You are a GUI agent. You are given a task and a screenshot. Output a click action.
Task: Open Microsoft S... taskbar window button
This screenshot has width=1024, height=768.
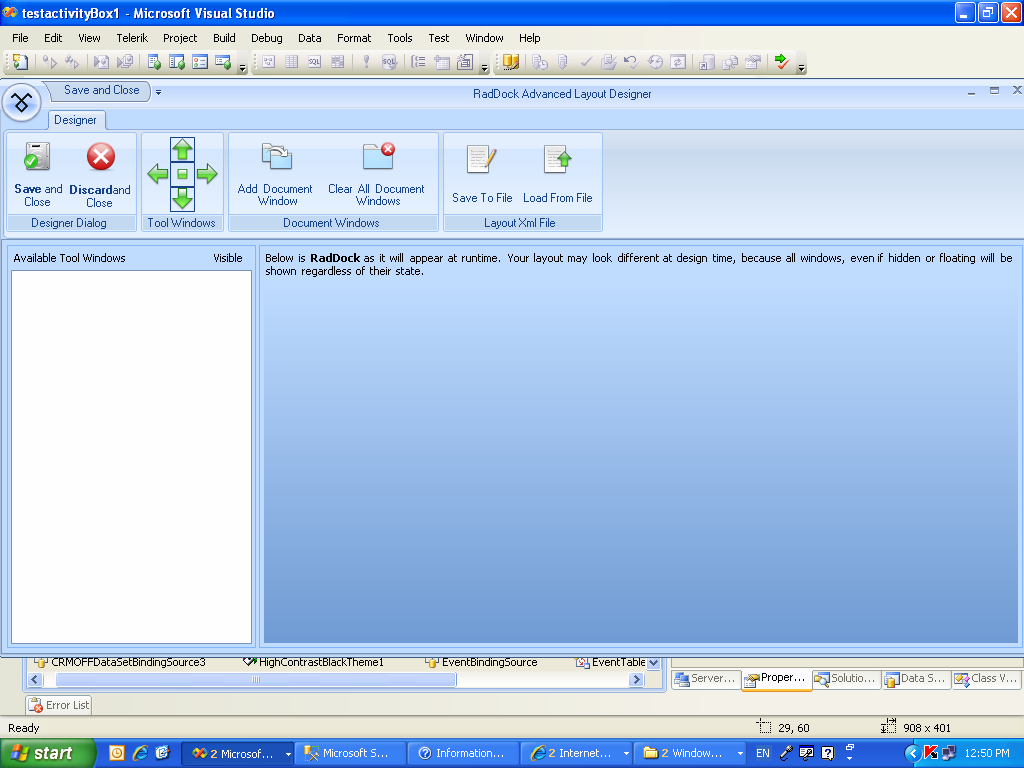[x=350, y=754]
